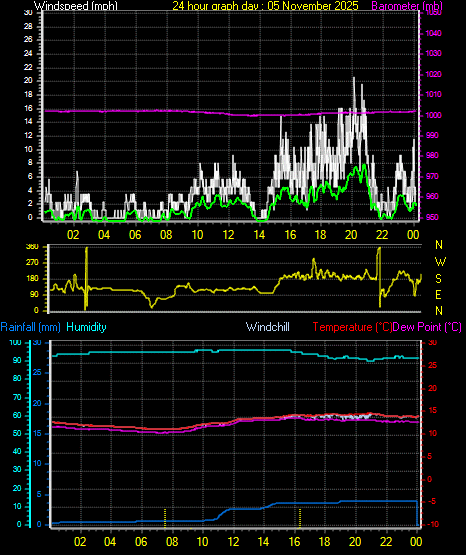
Task: Click the 12 windspeed axis value
Action: pos(28,135)
